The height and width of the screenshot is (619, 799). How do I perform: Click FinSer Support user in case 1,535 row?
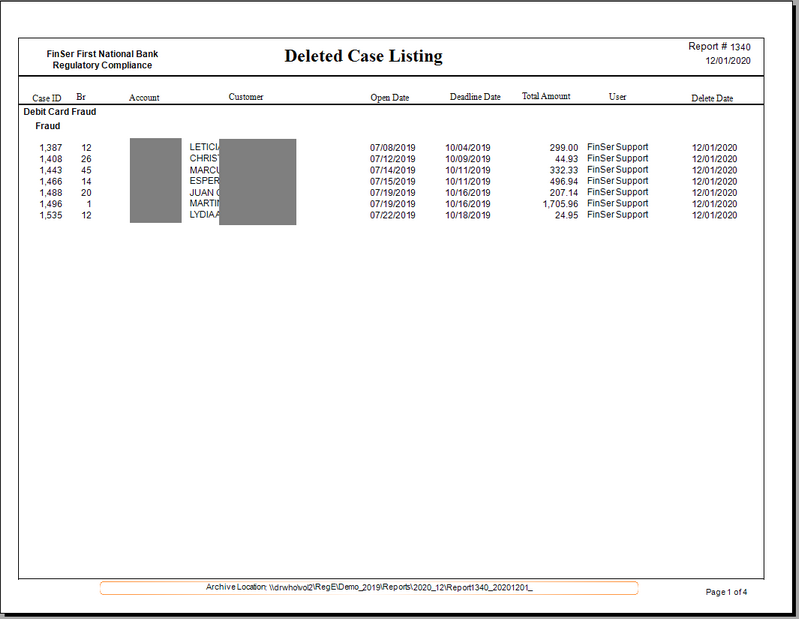(618, 214)
